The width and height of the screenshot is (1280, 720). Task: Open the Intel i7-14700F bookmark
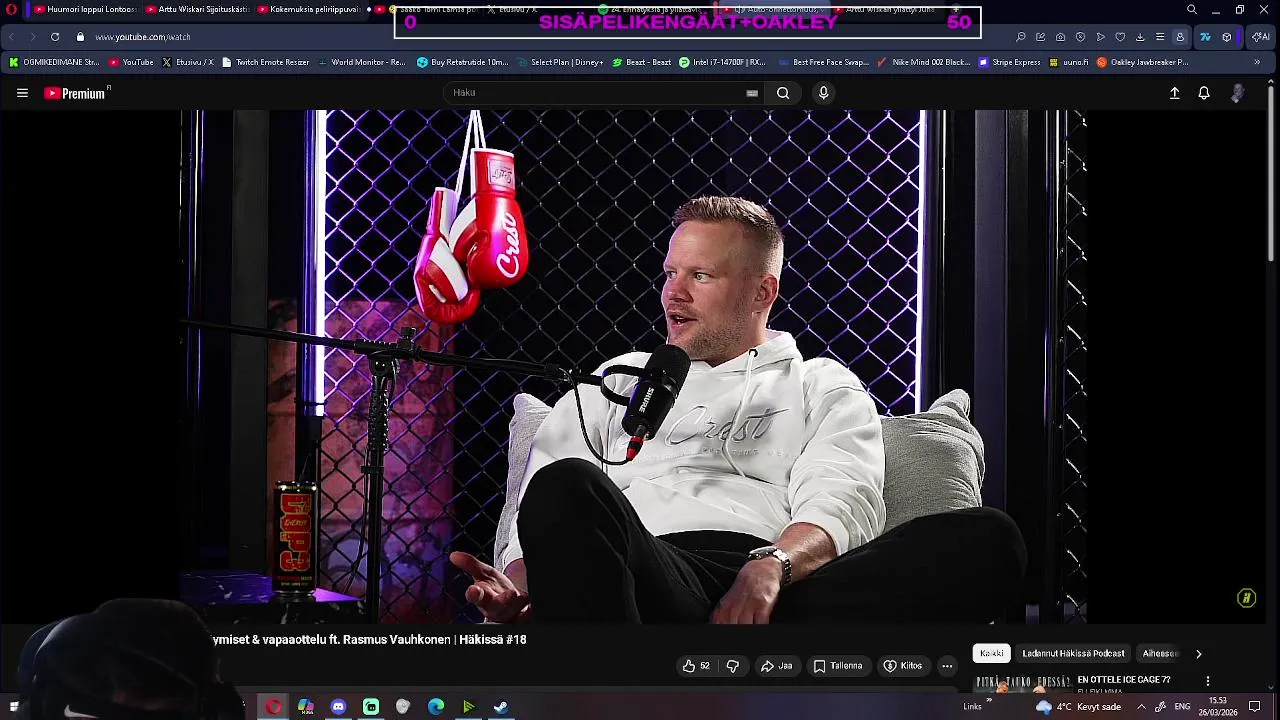pos(722,62)
